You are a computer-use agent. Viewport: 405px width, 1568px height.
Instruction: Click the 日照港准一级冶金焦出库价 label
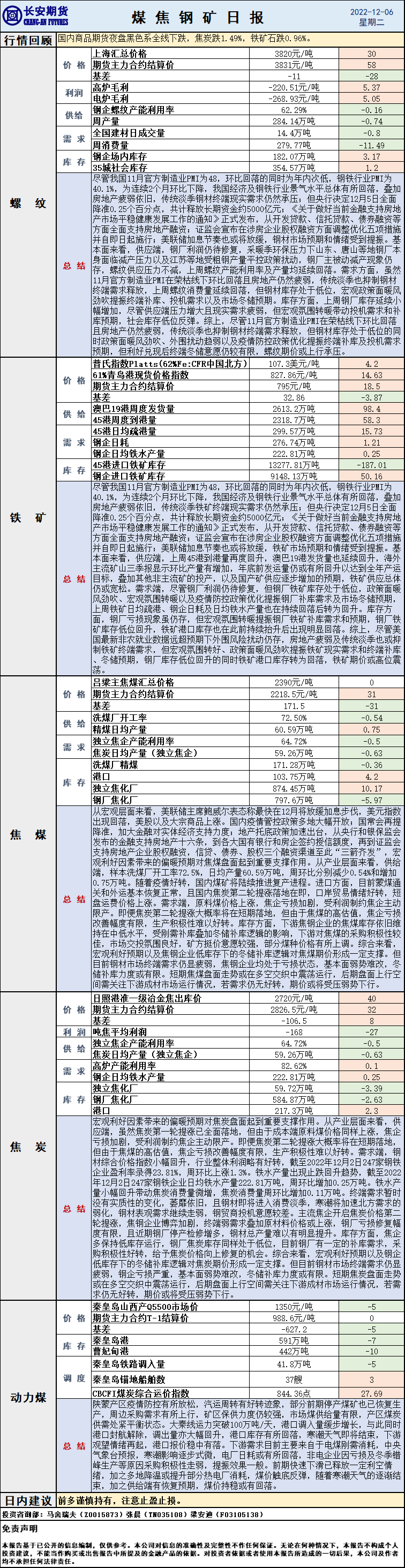point(147,998)
